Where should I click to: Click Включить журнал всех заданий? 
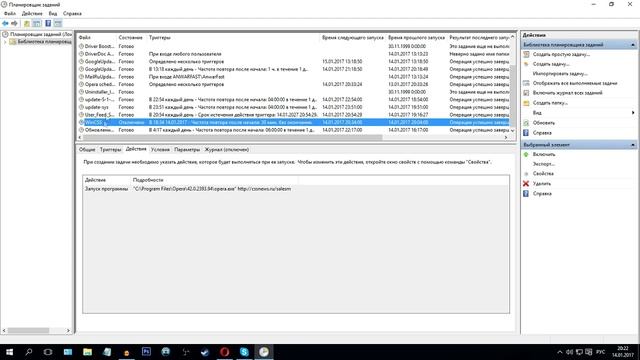click(x=567, y=93)
